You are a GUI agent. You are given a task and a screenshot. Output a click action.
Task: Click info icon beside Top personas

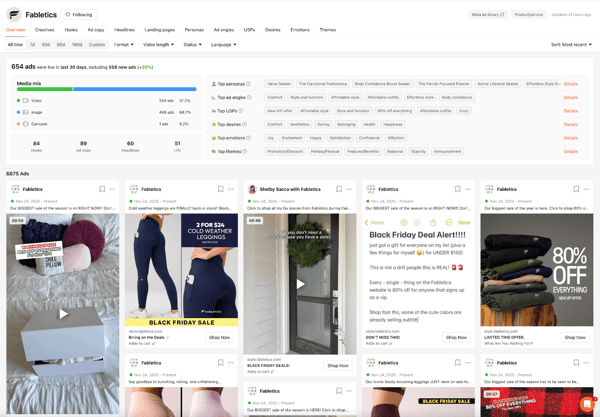[x=248, y=84]
